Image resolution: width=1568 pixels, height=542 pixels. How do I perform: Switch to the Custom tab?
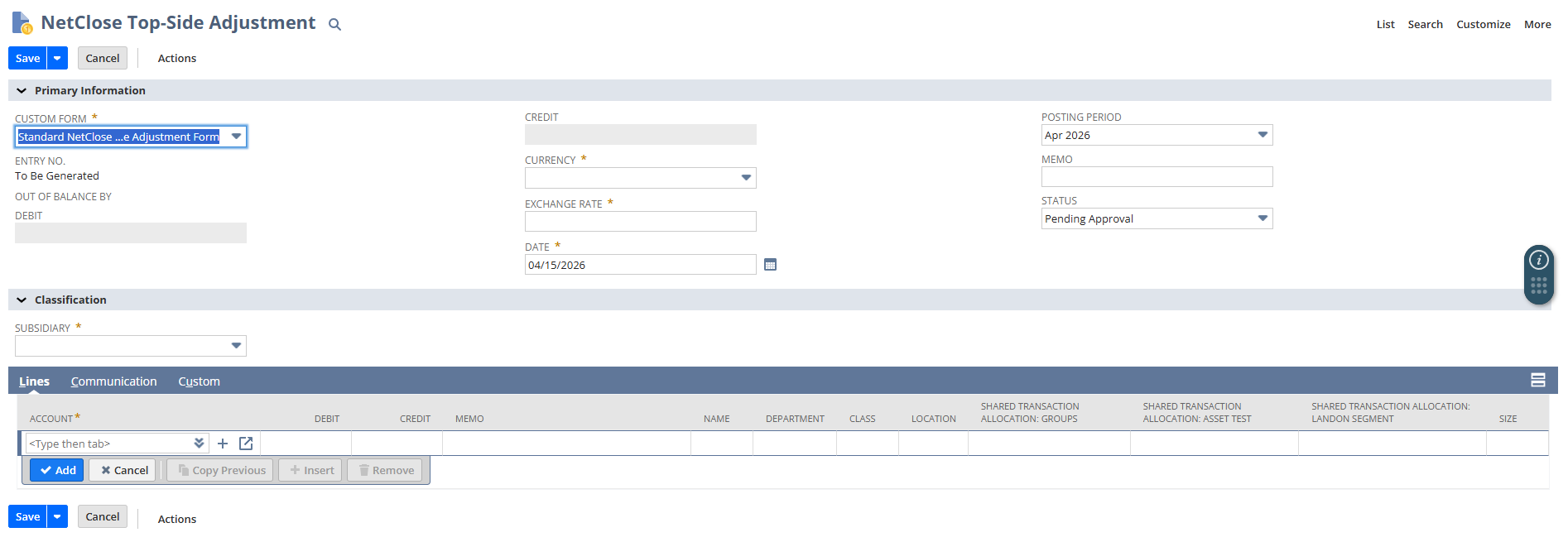tap(199, 381)
